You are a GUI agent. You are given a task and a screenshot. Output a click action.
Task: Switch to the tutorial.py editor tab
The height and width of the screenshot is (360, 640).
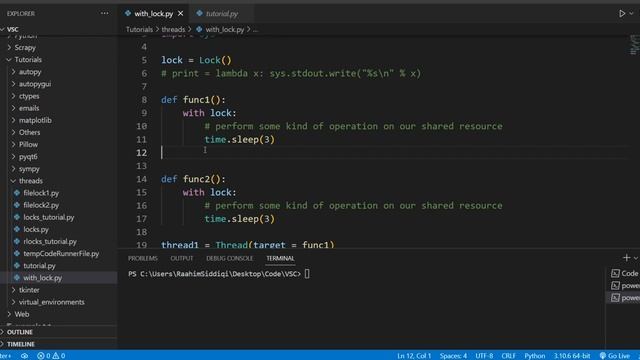coord(222,13)
